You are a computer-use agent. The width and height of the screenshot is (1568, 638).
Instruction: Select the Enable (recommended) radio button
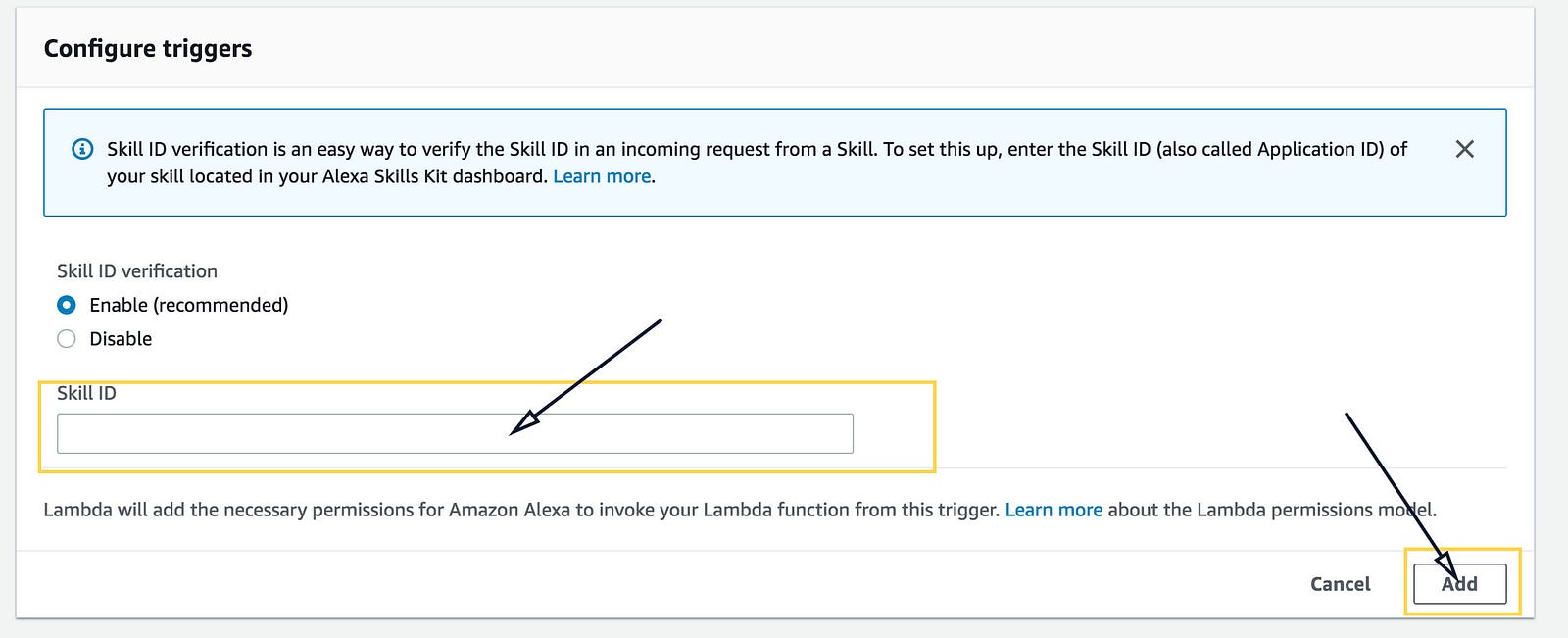point(67,305)
